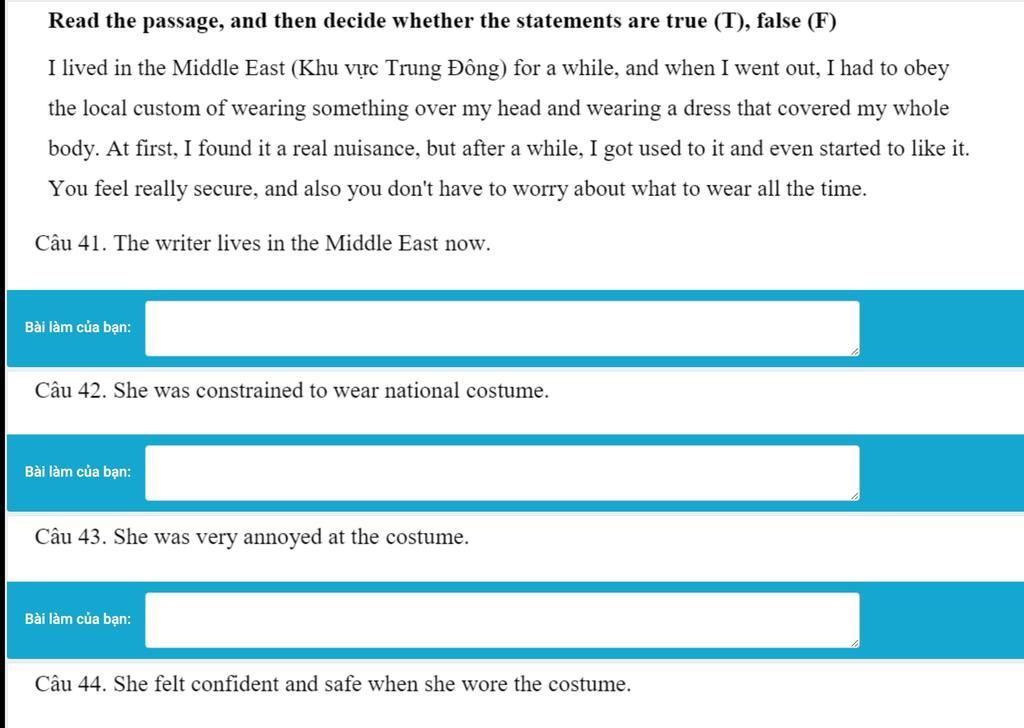Click the Câu 43 'very annoyed' statement
Screen dimensions: 1024x728
tap(251, 537)
